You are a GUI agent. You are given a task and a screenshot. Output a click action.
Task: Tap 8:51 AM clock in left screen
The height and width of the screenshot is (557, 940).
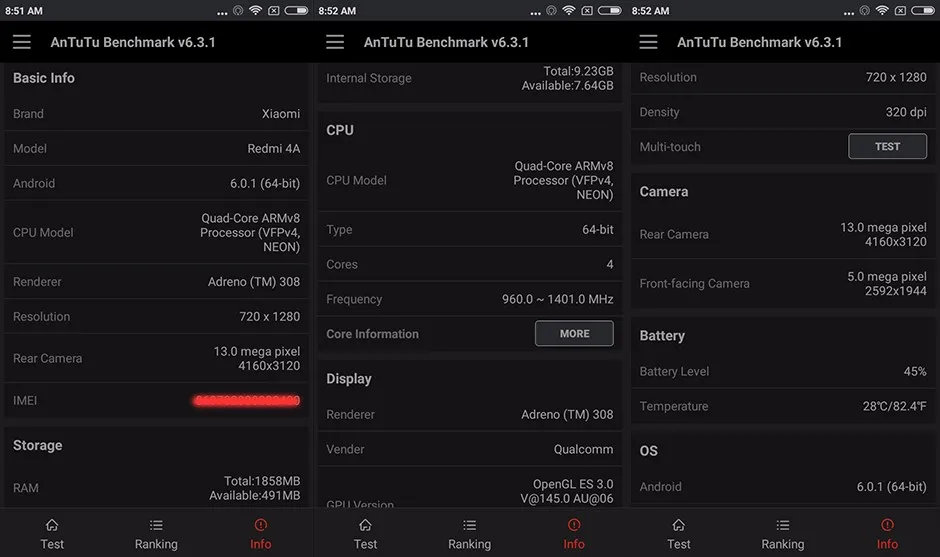24,11
